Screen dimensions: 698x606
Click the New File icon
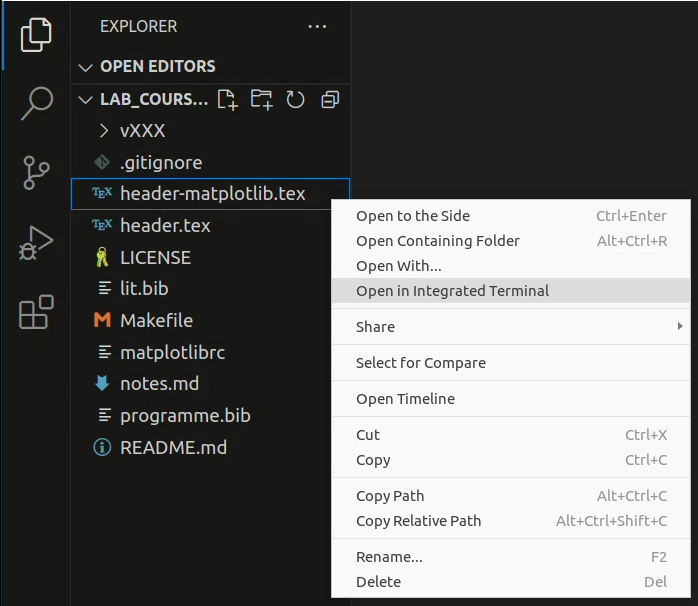coord(227,99)
